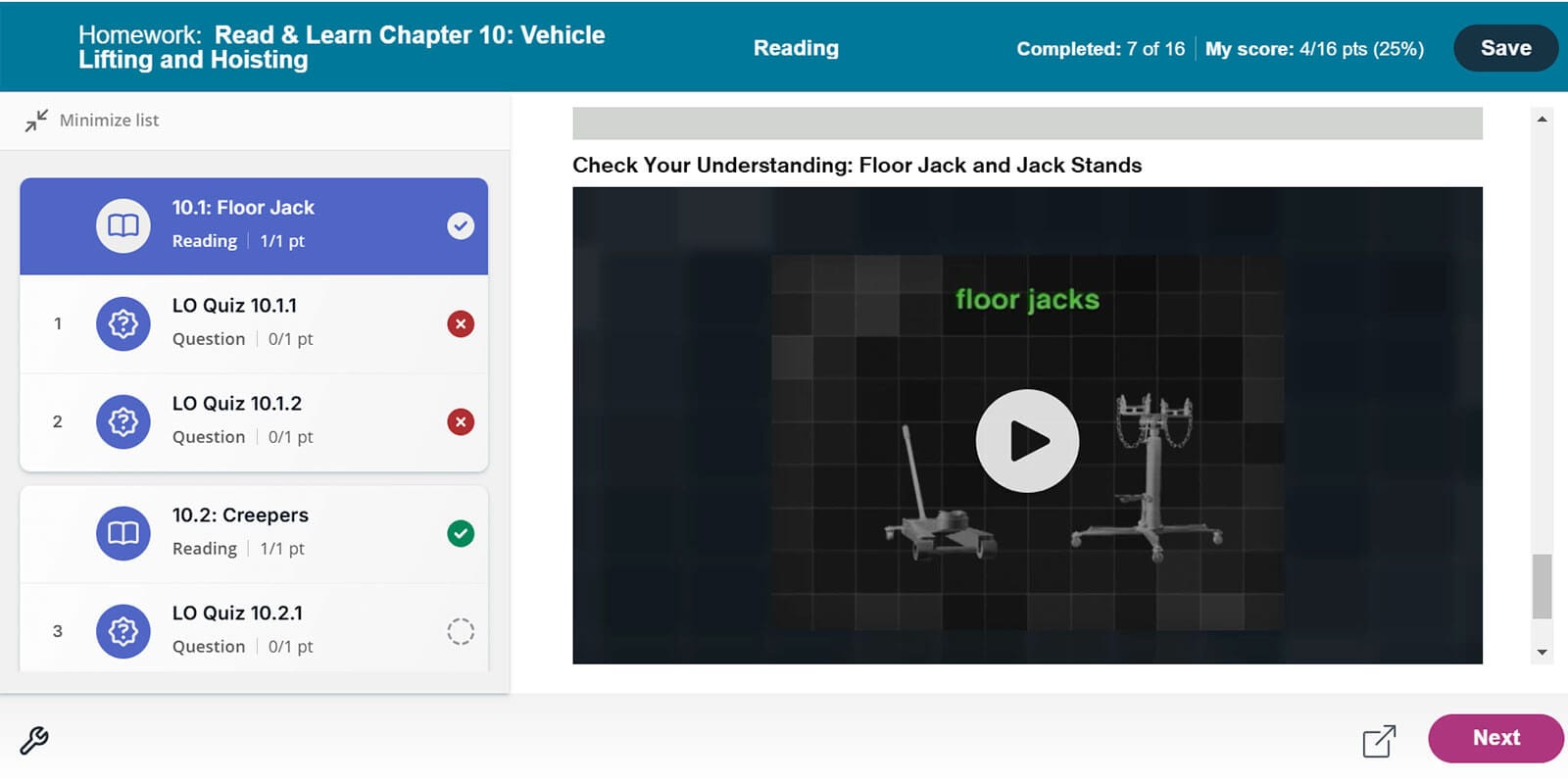Click the 10.1 Floor Jack book icon

[x=123, y=225]
